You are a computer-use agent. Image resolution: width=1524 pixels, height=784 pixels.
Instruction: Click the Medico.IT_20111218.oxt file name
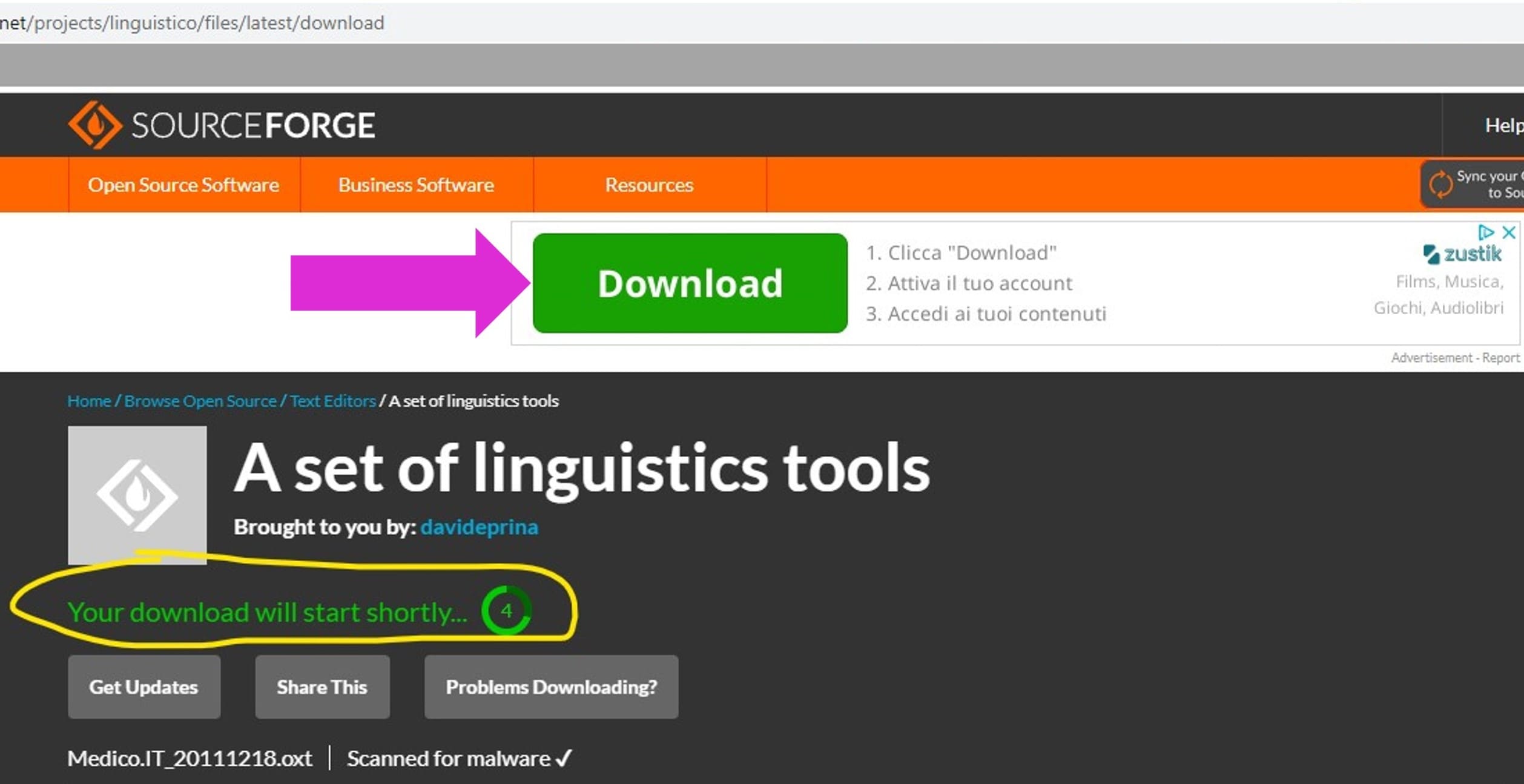pyautogui.click(x=190, y=759)
